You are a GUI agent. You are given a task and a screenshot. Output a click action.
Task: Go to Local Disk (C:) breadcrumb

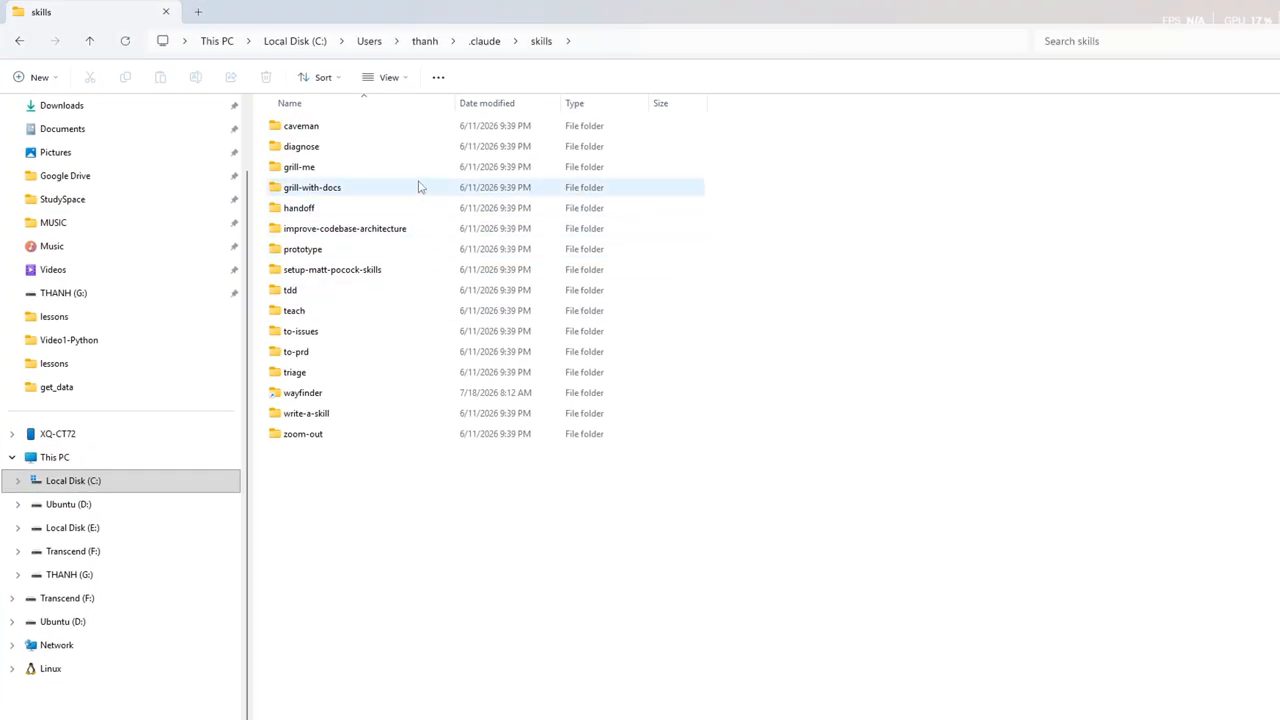coord(295,41)
